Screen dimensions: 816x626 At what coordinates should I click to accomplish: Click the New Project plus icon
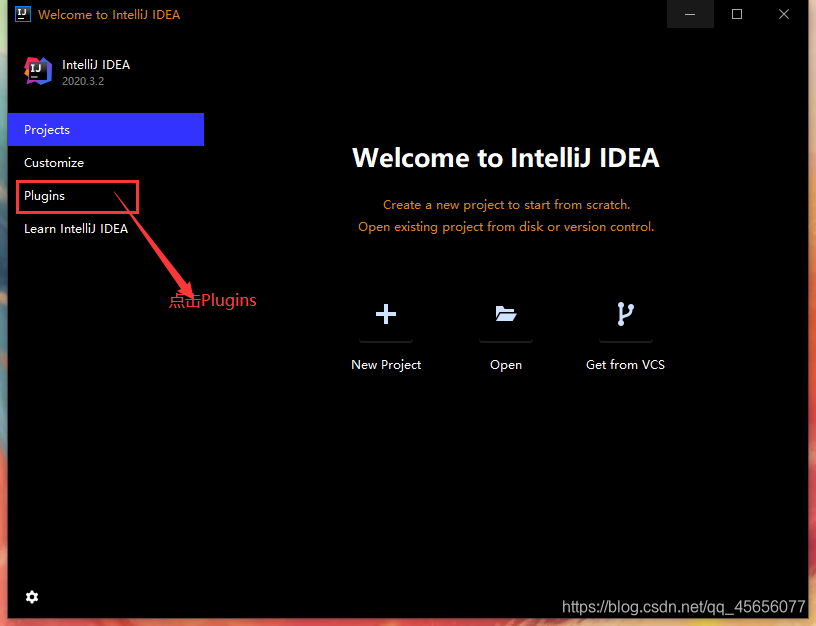pyautogui.click(x=386, y=314)
